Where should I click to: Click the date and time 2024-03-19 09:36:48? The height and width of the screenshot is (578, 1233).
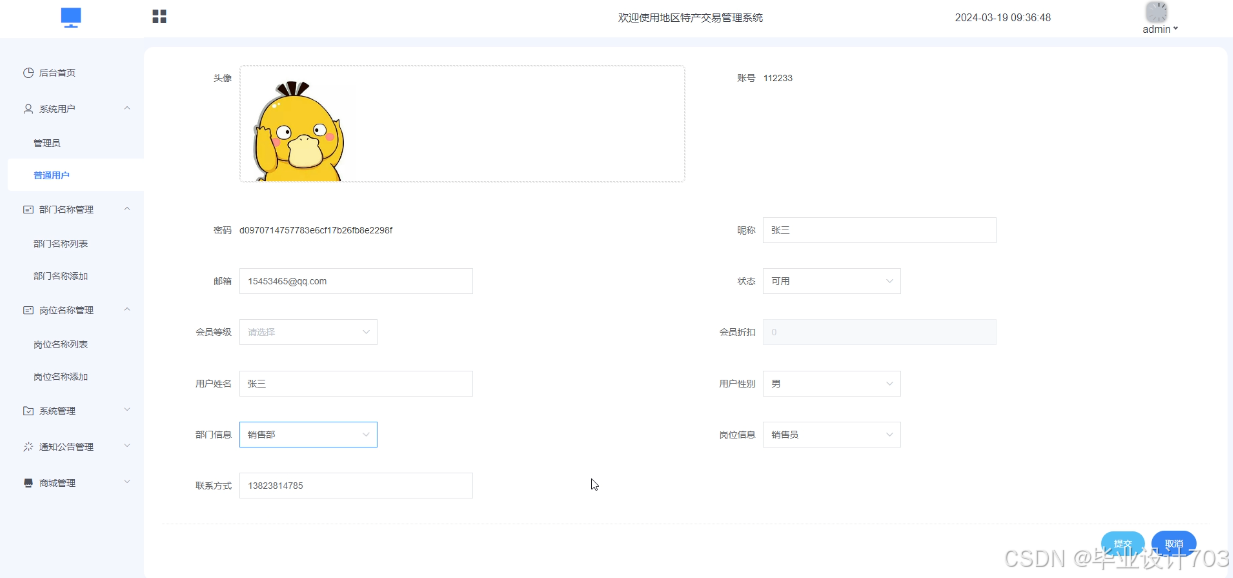click(x=1003, y=17)
